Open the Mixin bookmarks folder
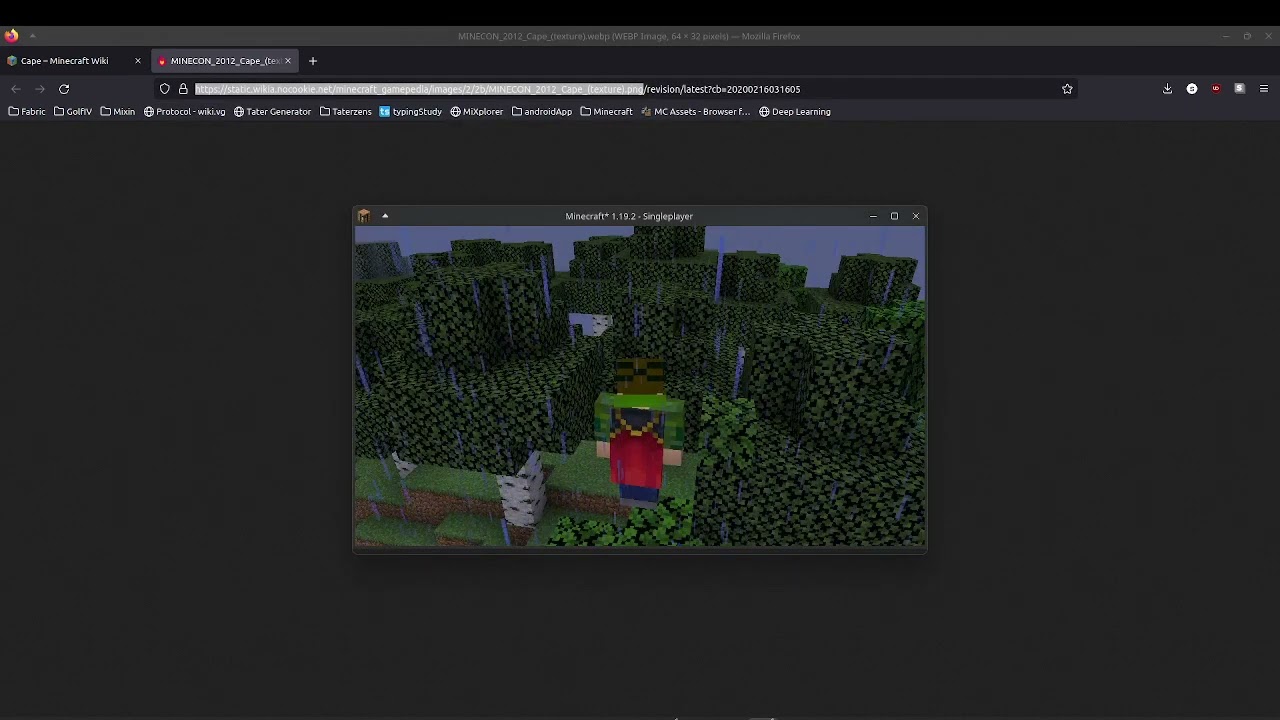1280x720 pixels. (x=118, y=112)
